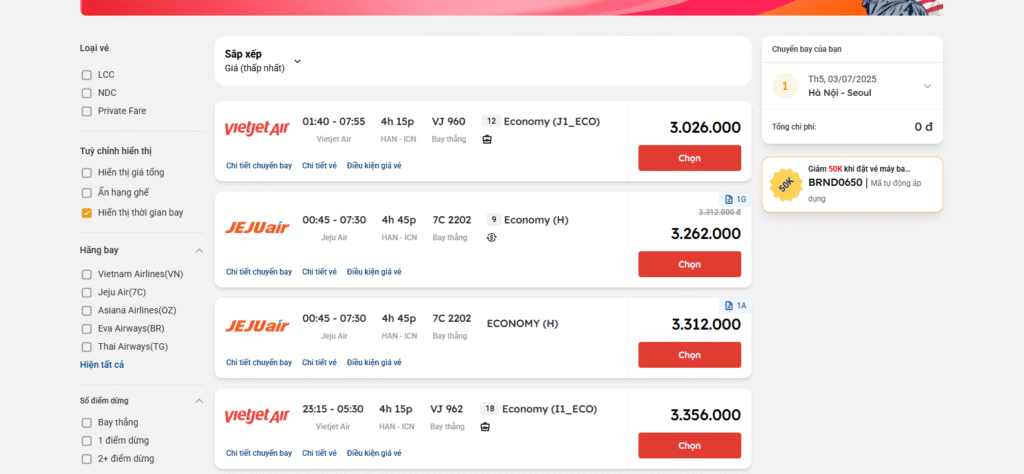Uncheck Hiển thị thời gian bay option
This screenshot has width=1024, height=474.
(x=86, y=213)
